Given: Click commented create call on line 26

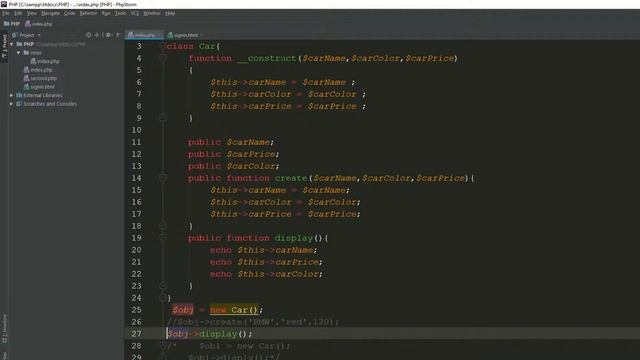Looking at the screenshot, I should (253, 322).
